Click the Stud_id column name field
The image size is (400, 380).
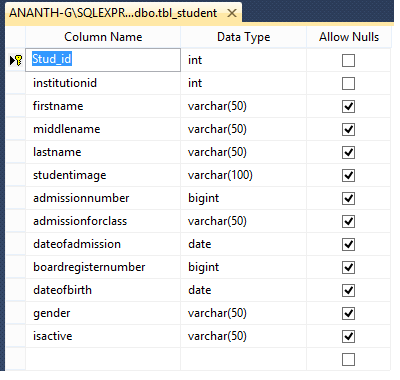click(x=103, y=60)
